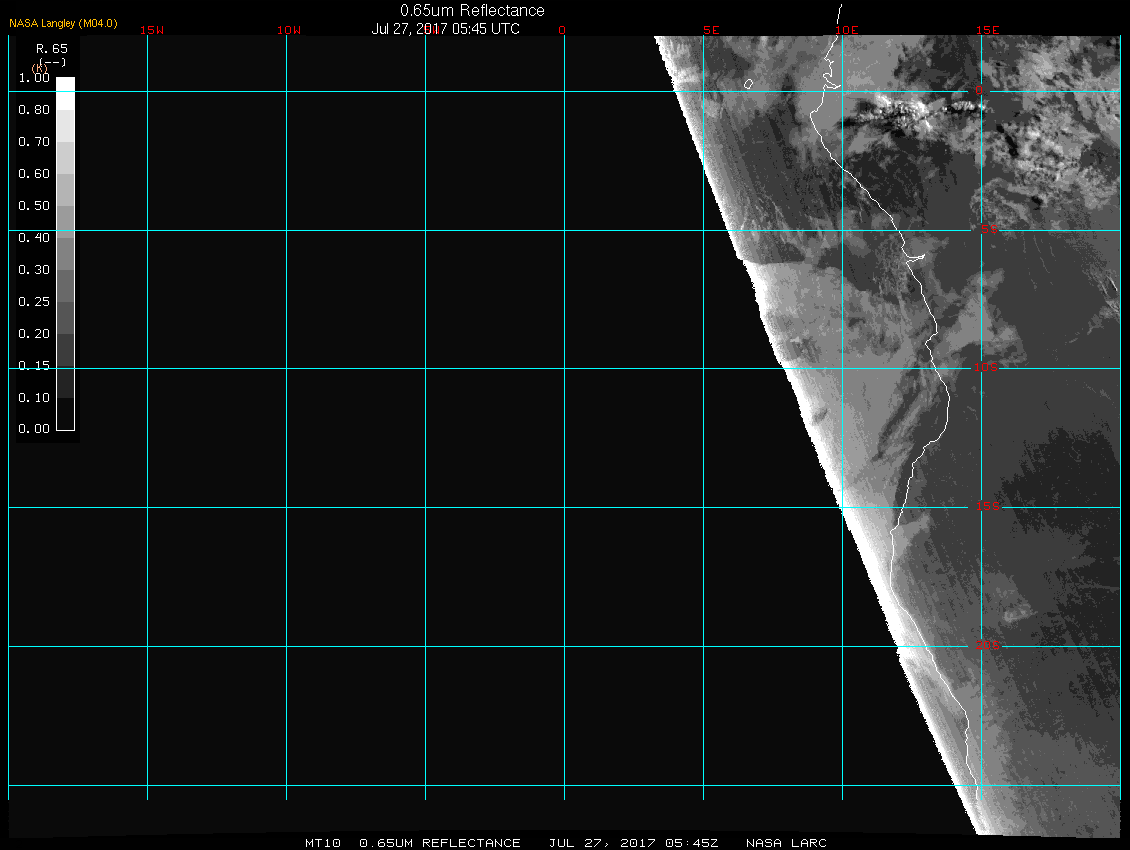Click the equator "0" latitude label
The height and width of the screenshot is (850, 1130).
pyautogui.click(x=979, y=90)
